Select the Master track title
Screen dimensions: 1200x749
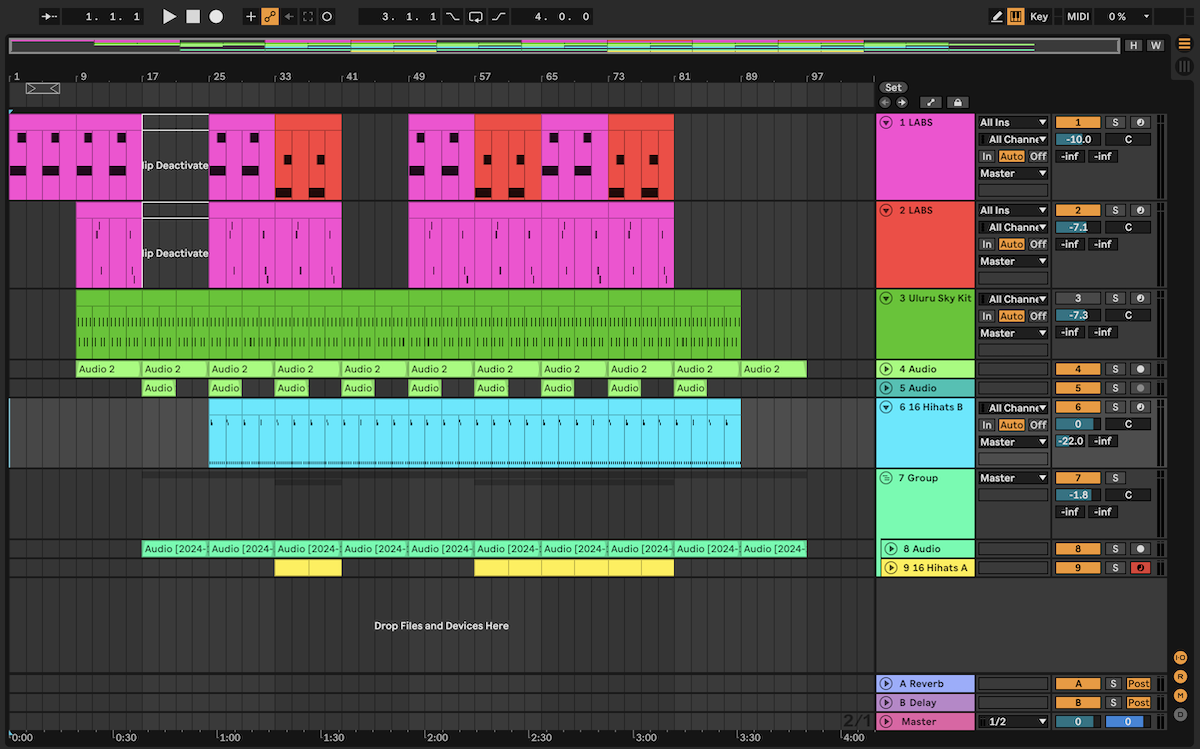click(925, 722)
